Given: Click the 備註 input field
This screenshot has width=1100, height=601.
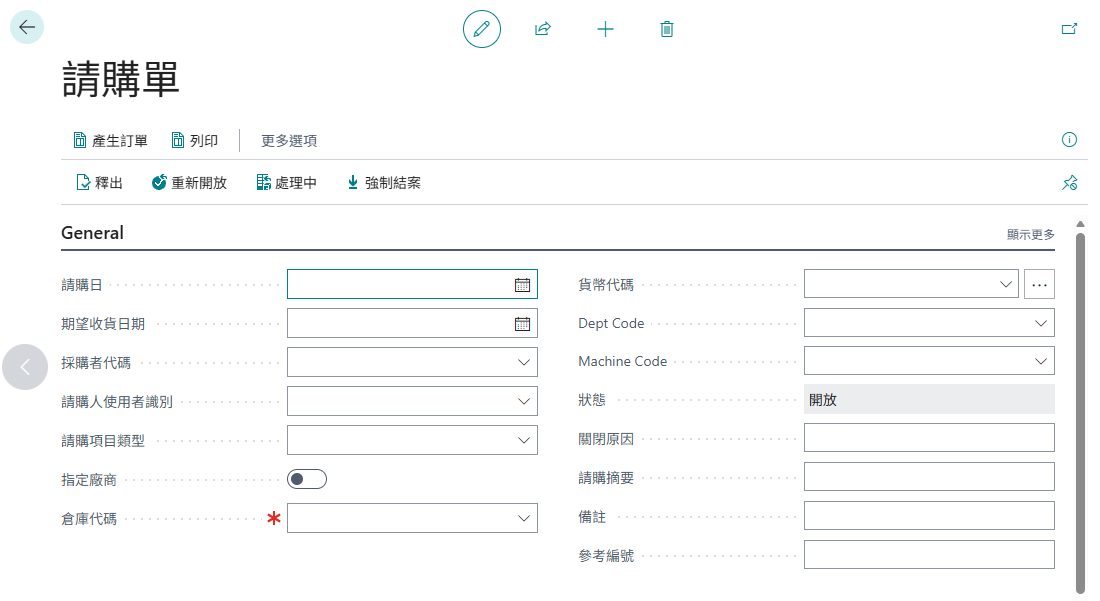Looking at the screenshot, I should 929,515.
